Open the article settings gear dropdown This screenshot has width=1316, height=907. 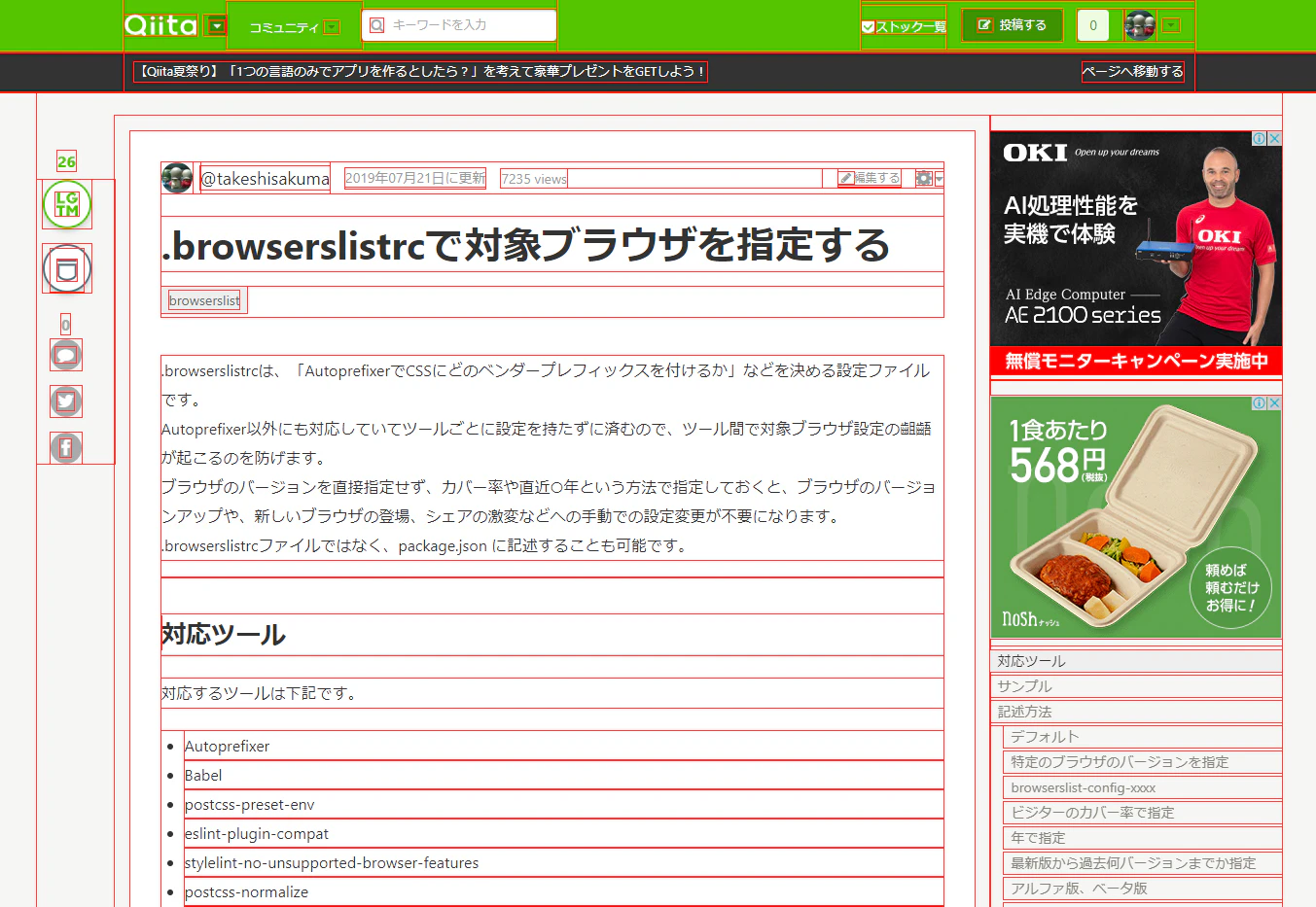[x=929, y=178]
